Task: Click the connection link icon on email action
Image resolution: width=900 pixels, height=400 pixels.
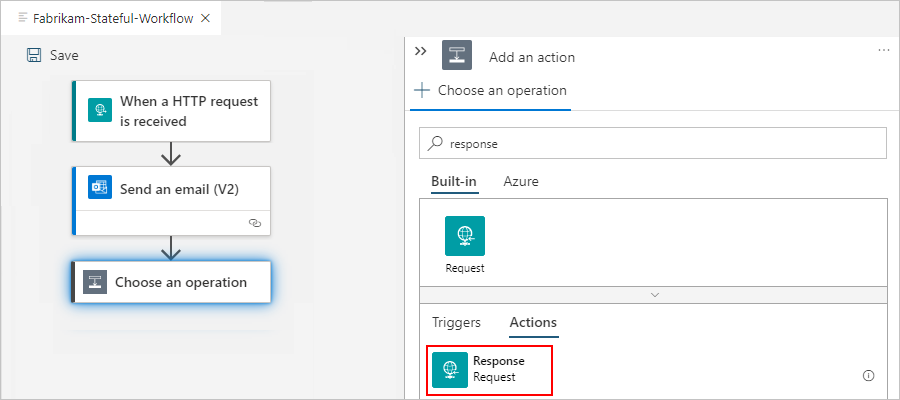Action: pyautogui.click(x=254, y=223)
